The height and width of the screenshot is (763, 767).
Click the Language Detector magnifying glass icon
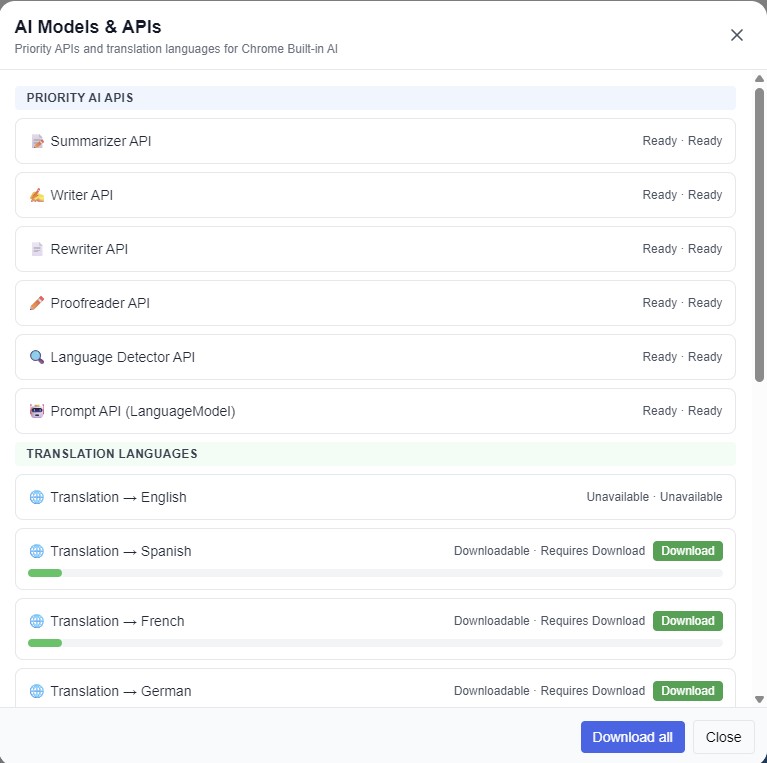37,357
